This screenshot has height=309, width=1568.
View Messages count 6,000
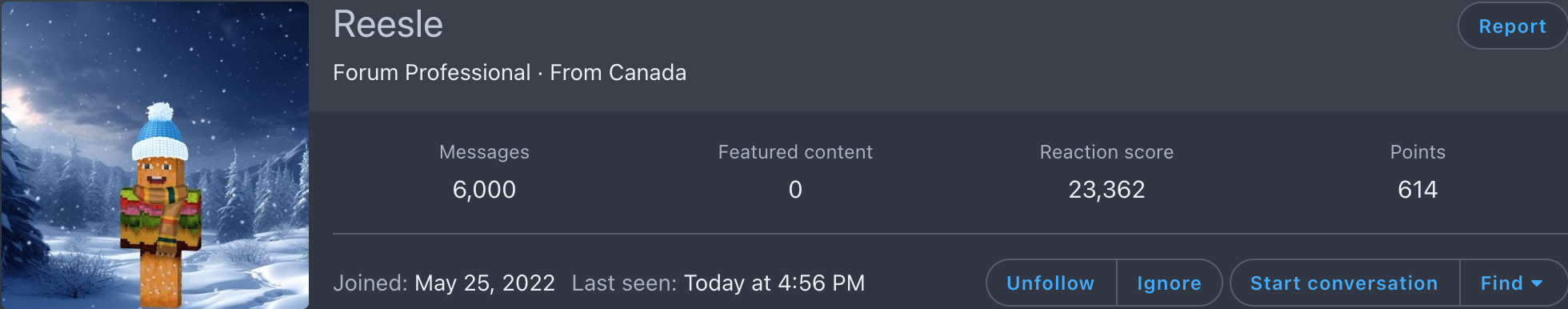484,190
